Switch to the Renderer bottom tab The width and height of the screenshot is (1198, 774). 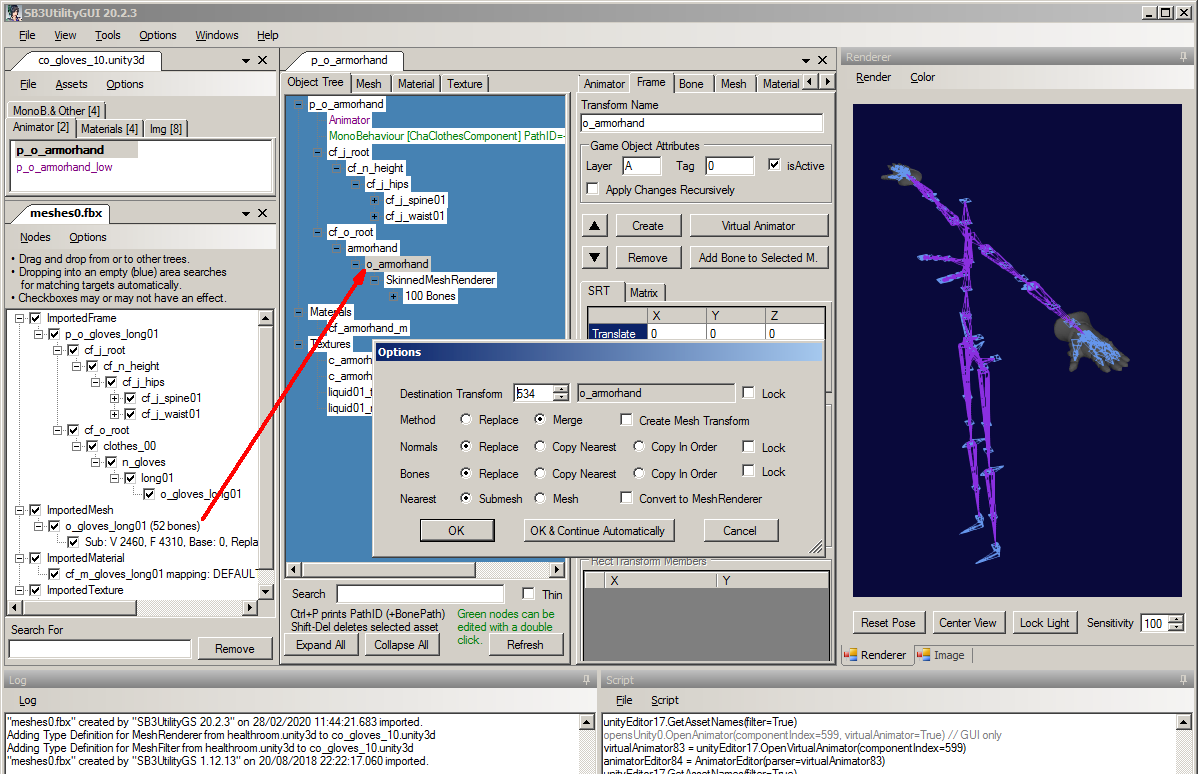point(876,655)
